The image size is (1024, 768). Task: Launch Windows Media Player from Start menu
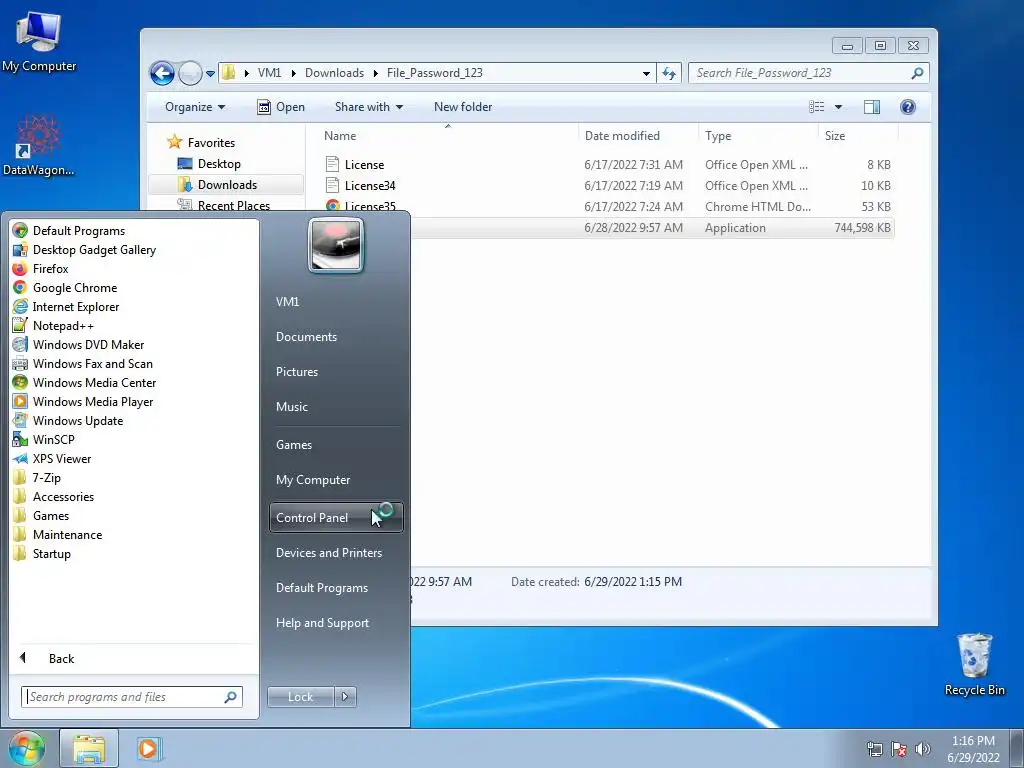pos(93,401)
